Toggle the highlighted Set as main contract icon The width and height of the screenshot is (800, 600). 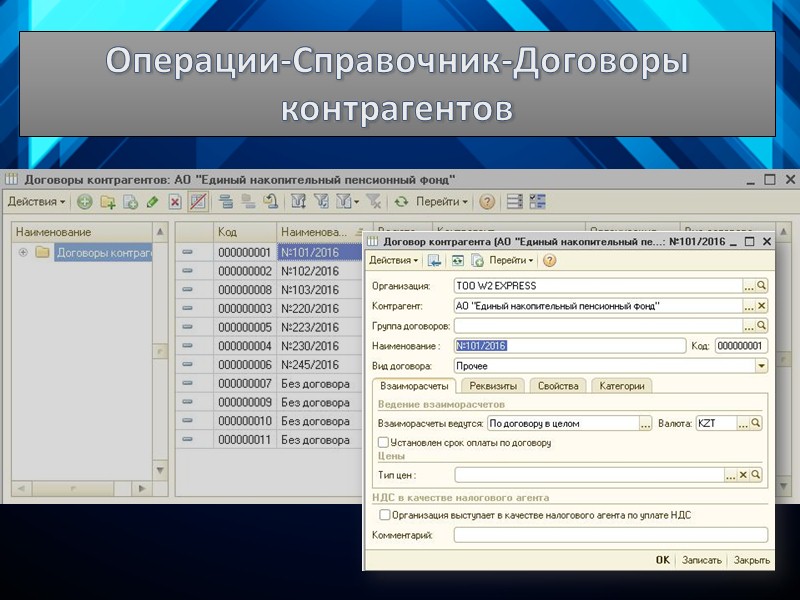(x=198, y=202)
